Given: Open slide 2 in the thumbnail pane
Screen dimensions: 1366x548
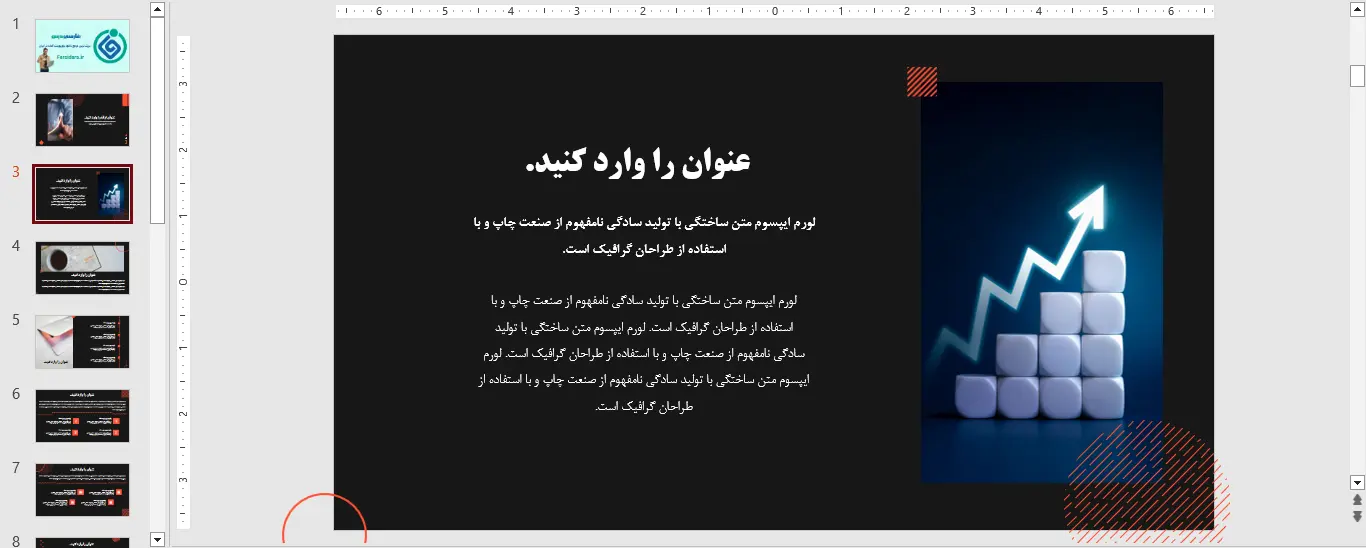Looking at the screenshot, I should [82, 120].
